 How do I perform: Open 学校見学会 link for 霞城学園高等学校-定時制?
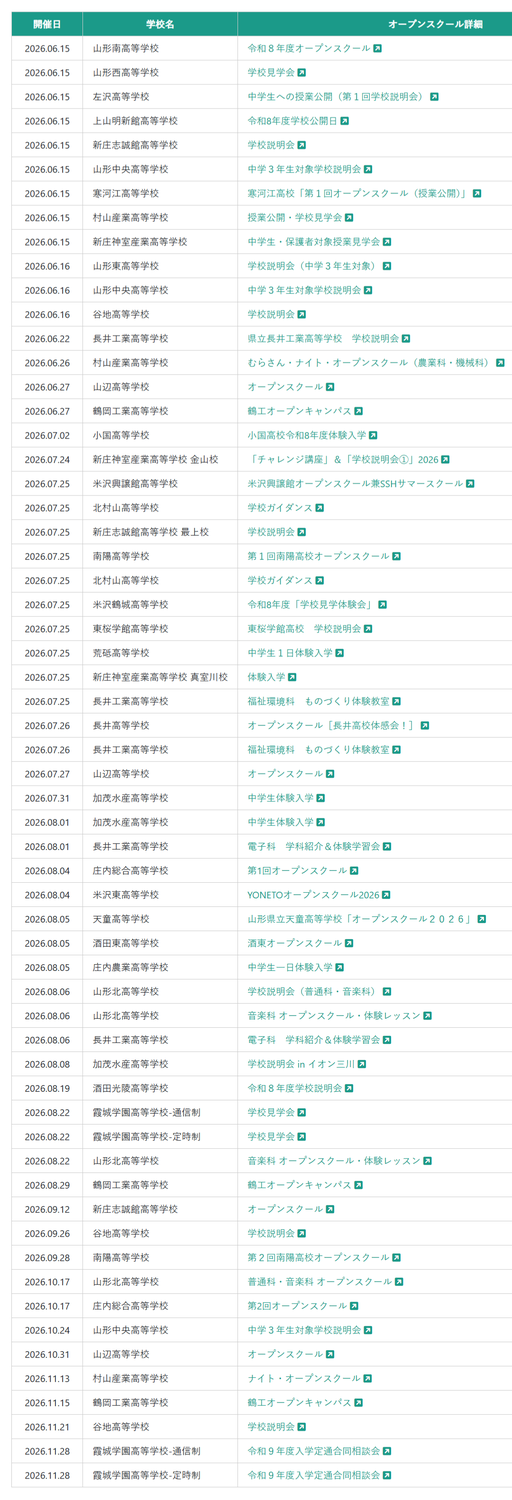(271, 1137)
